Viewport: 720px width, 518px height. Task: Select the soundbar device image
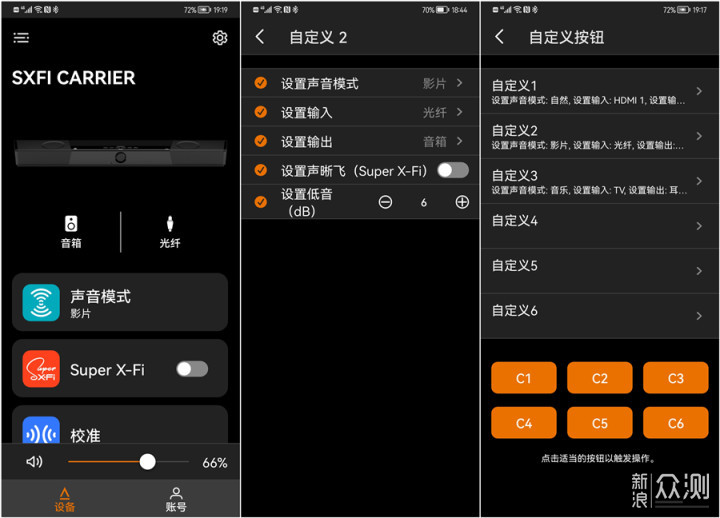[120, 152]
